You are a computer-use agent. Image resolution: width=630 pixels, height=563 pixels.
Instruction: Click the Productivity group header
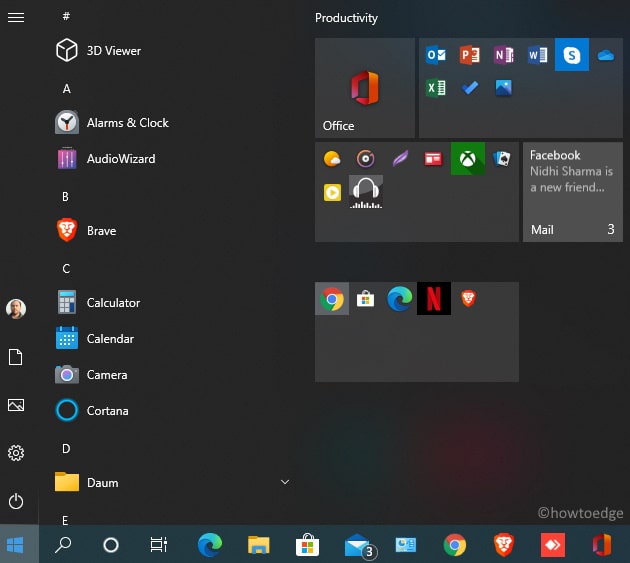pyautogui.click(x=346, y=18)
